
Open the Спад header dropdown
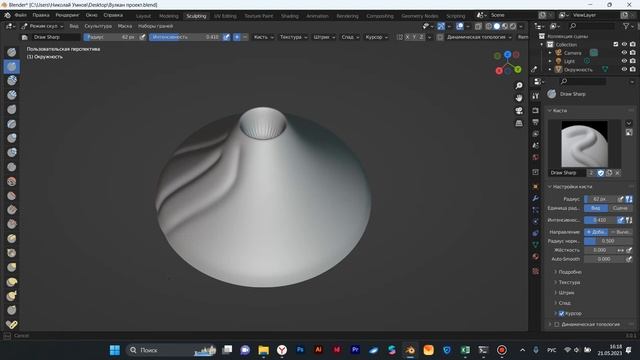click(x=350, y=37)
